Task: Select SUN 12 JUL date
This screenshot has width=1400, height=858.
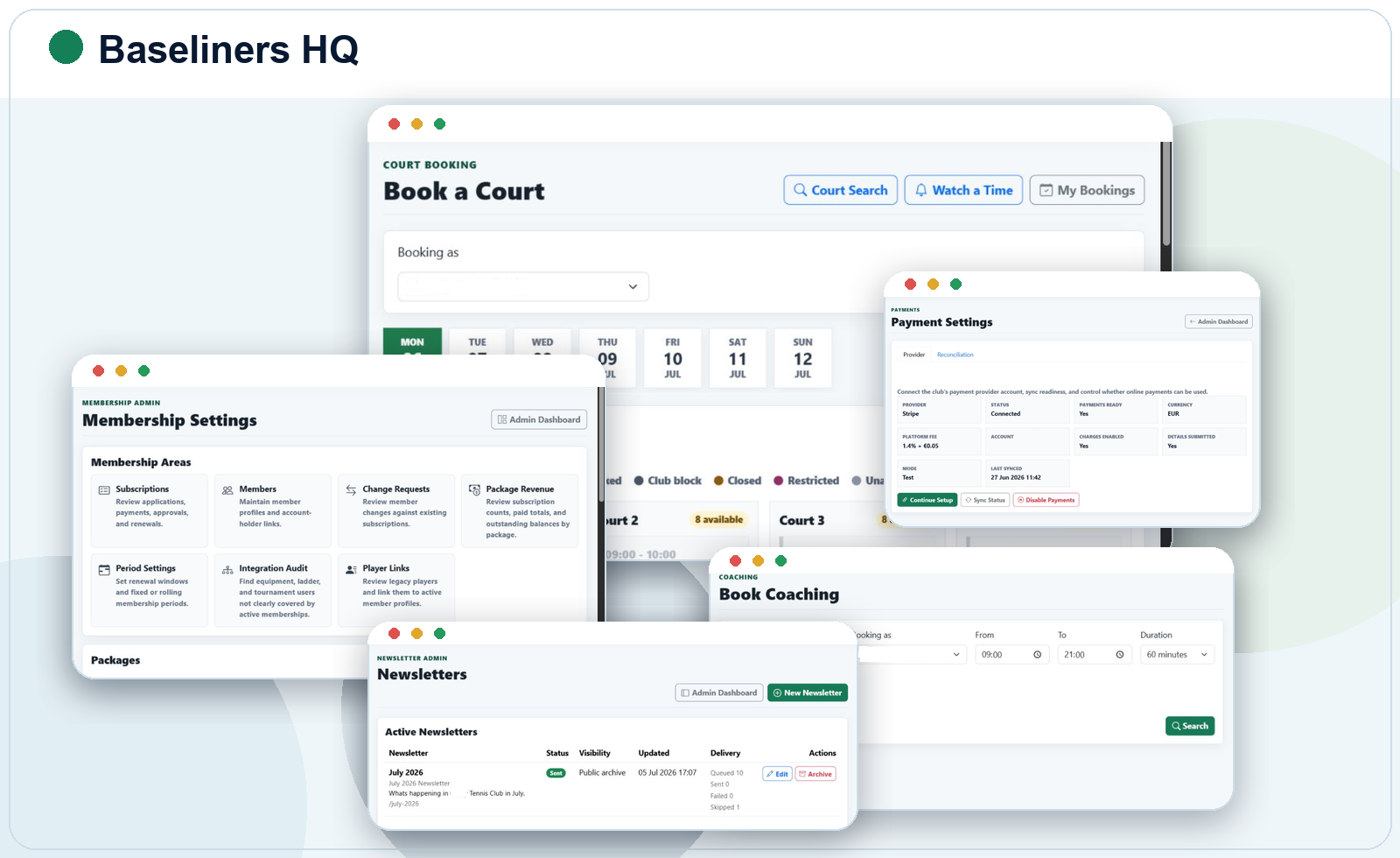Action: point(802,358)
